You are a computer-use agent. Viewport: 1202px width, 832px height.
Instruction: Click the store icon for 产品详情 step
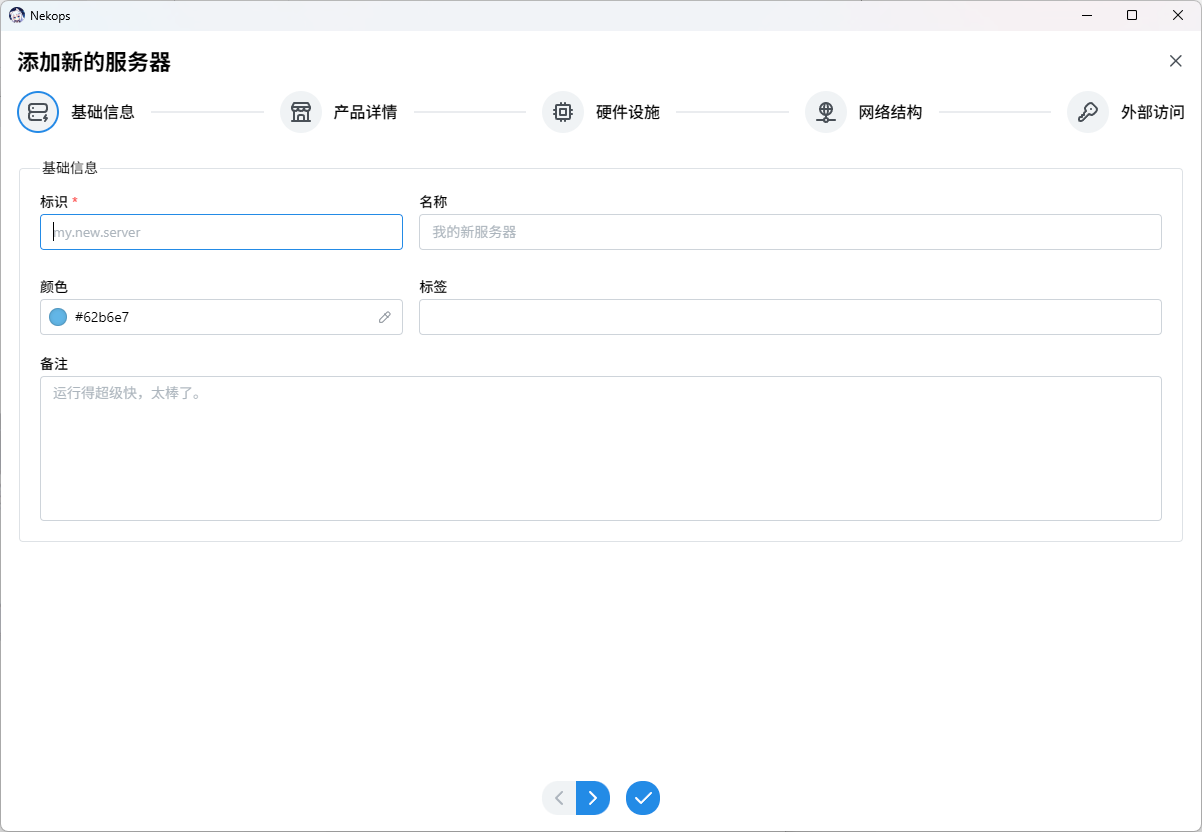point(301,112)
